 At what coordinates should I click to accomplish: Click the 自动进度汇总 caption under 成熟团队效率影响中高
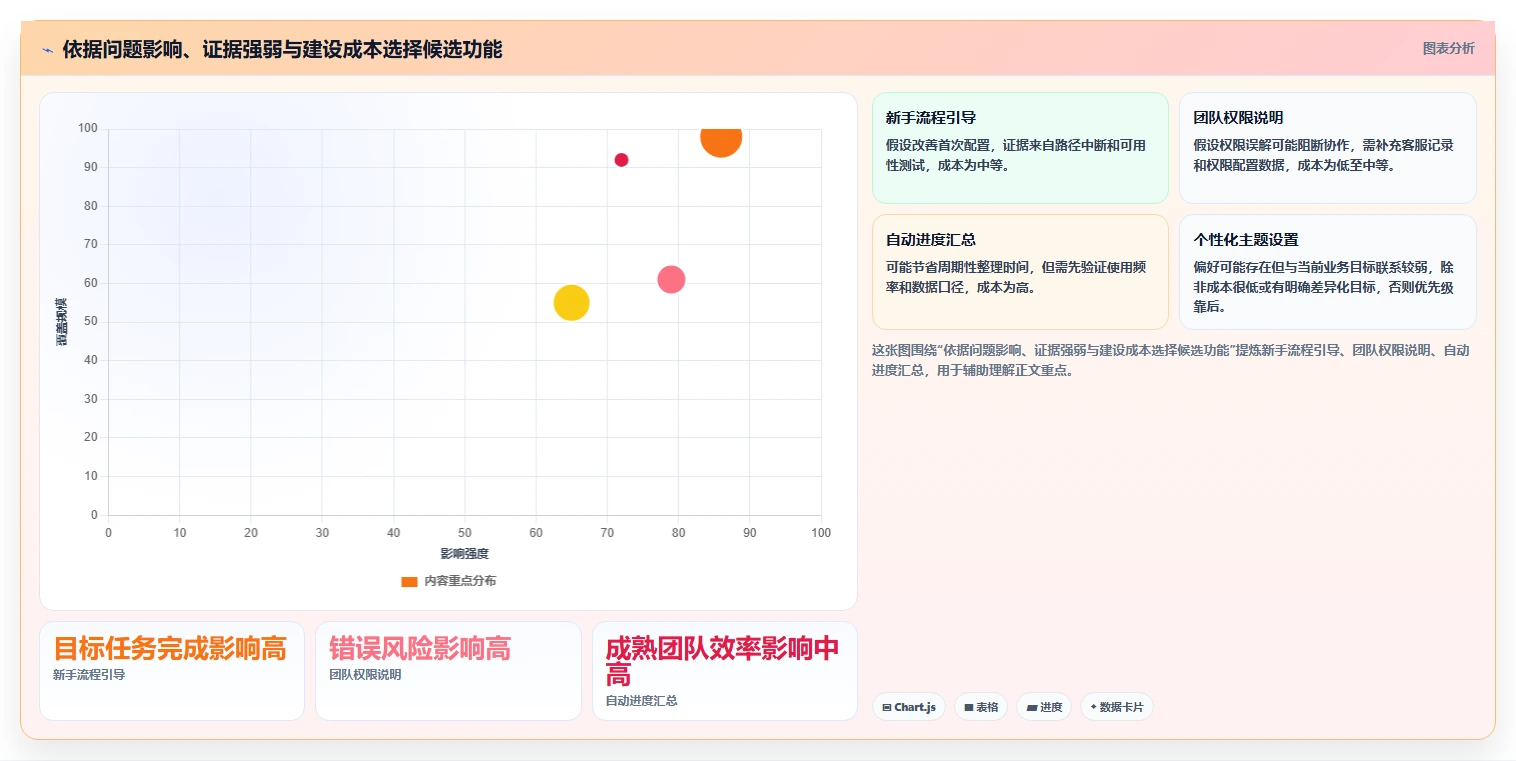pos(642,701)
